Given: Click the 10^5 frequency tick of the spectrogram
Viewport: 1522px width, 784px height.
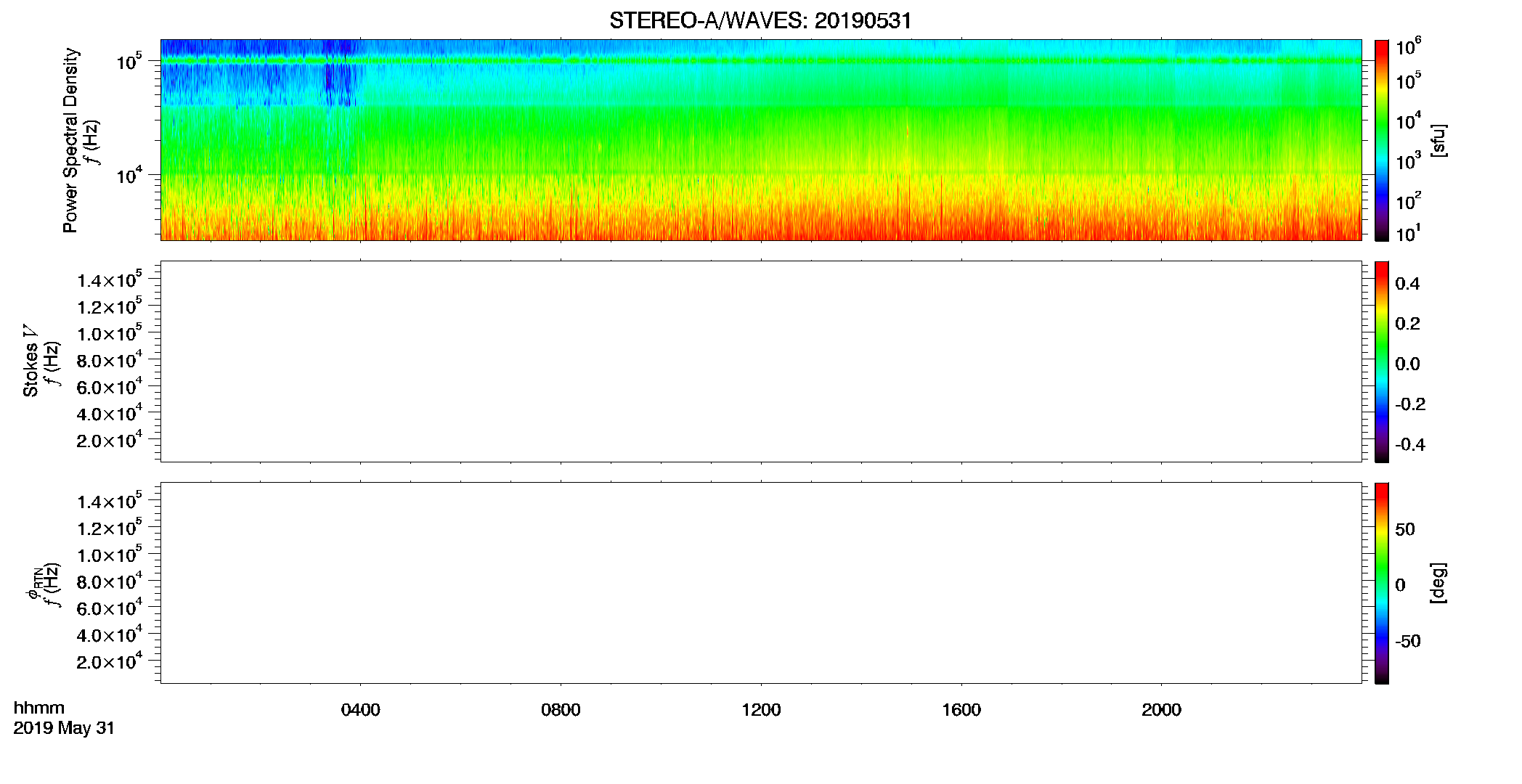Looking at the screenshot, I should tap(129, 62).
